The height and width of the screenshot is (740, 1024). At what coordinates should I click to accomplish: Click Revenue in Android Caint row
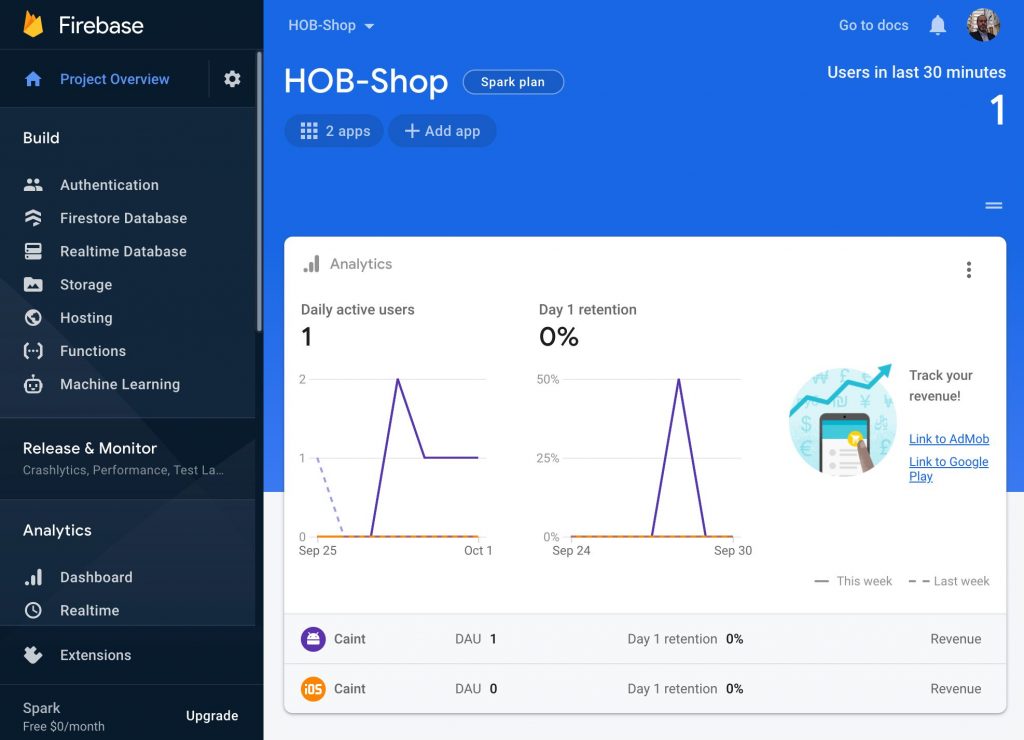coord(955,639)
